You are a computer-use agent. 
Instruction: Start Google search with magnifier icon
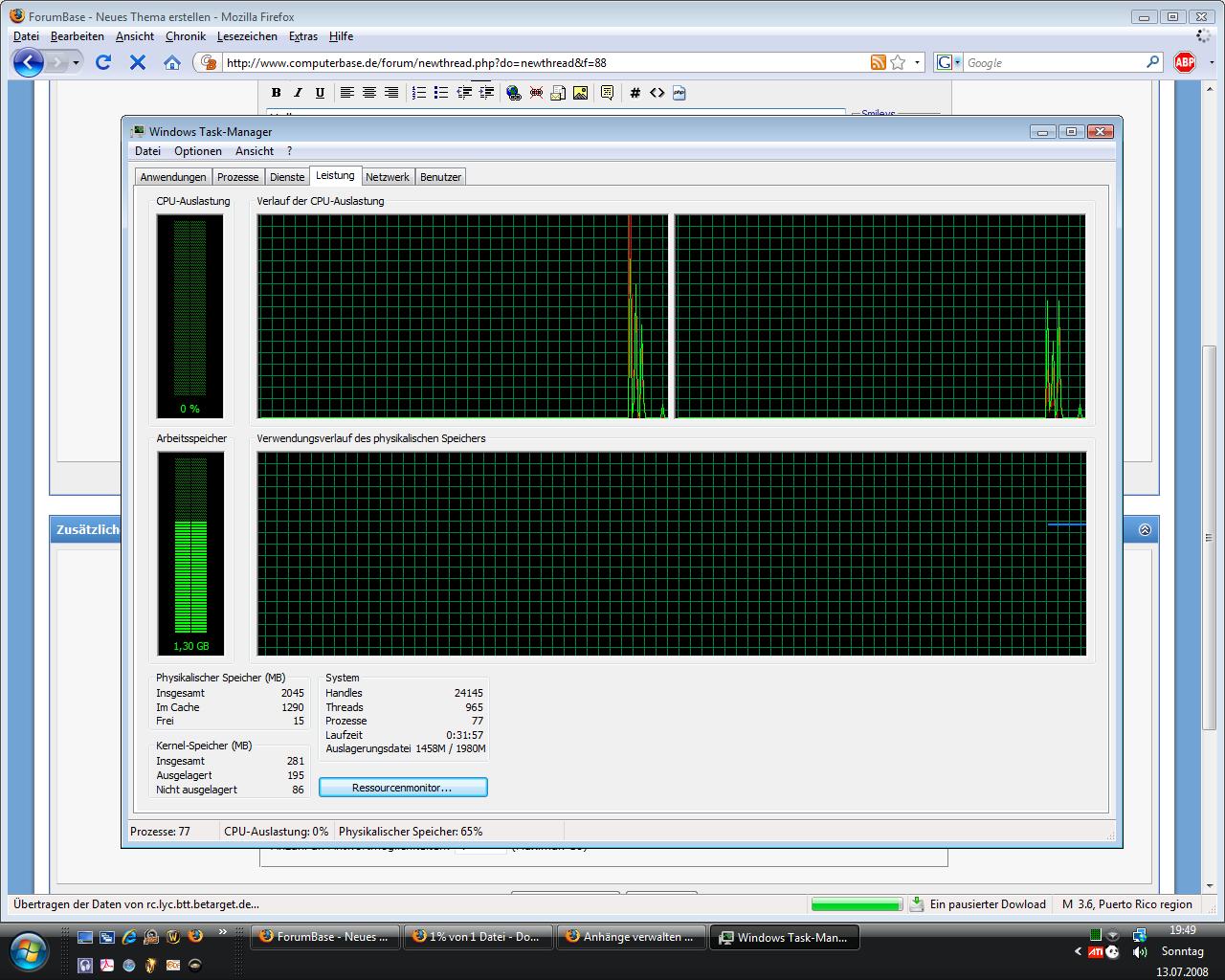[x=1152, y=62]
